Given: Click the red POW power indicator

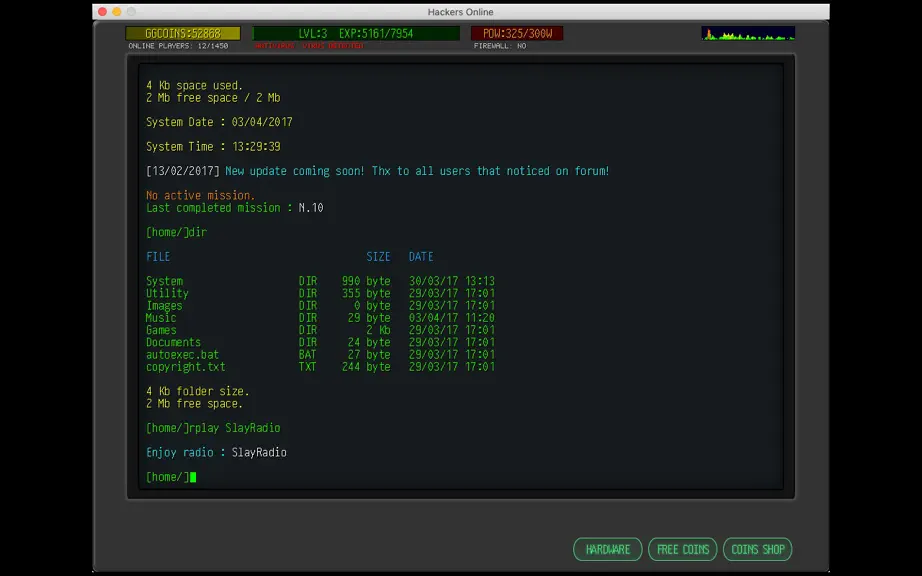Looking at the screenshot, I should click(x=517, y=34).
